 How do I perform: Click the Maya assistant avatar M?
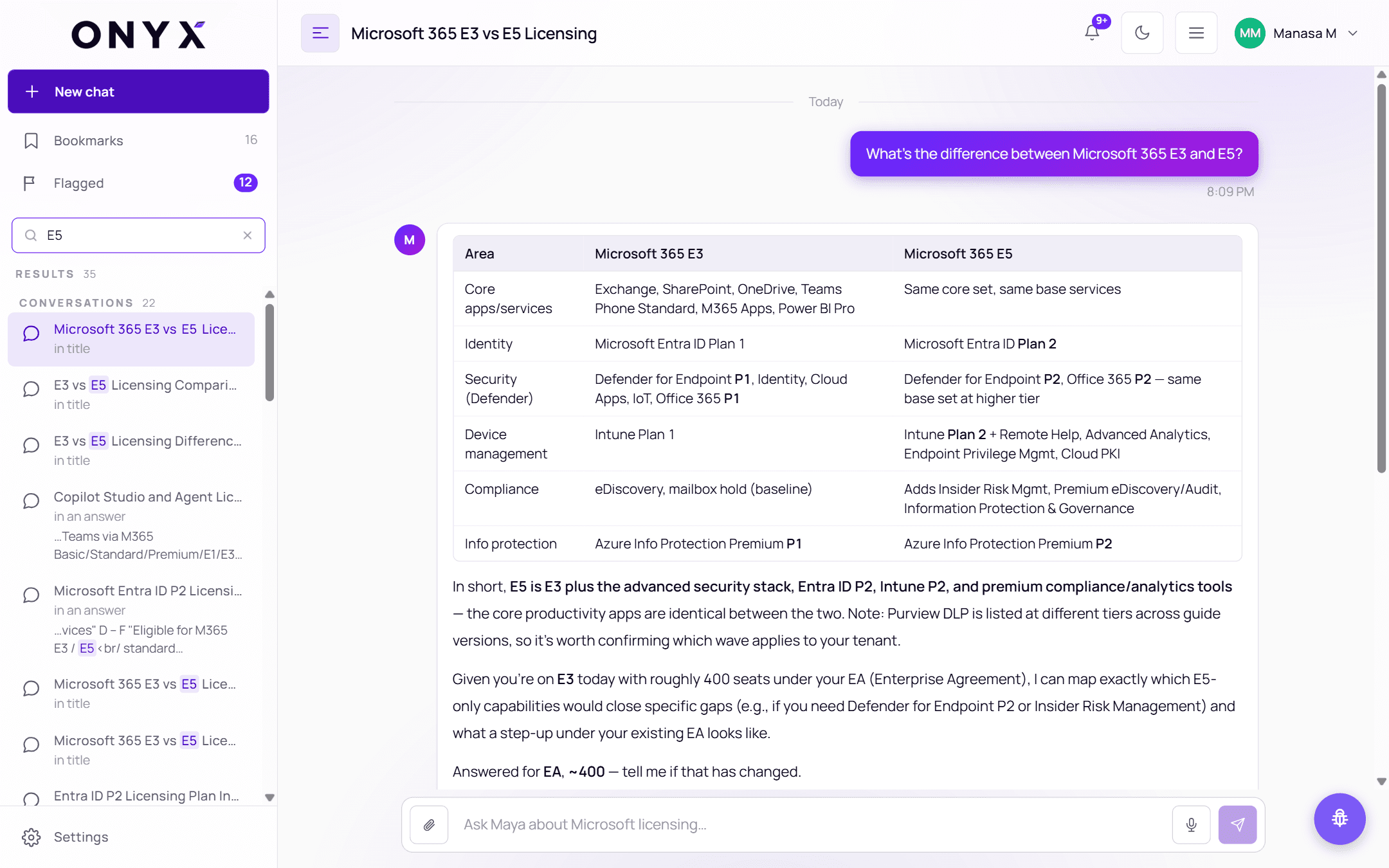(x=410, y=240)
